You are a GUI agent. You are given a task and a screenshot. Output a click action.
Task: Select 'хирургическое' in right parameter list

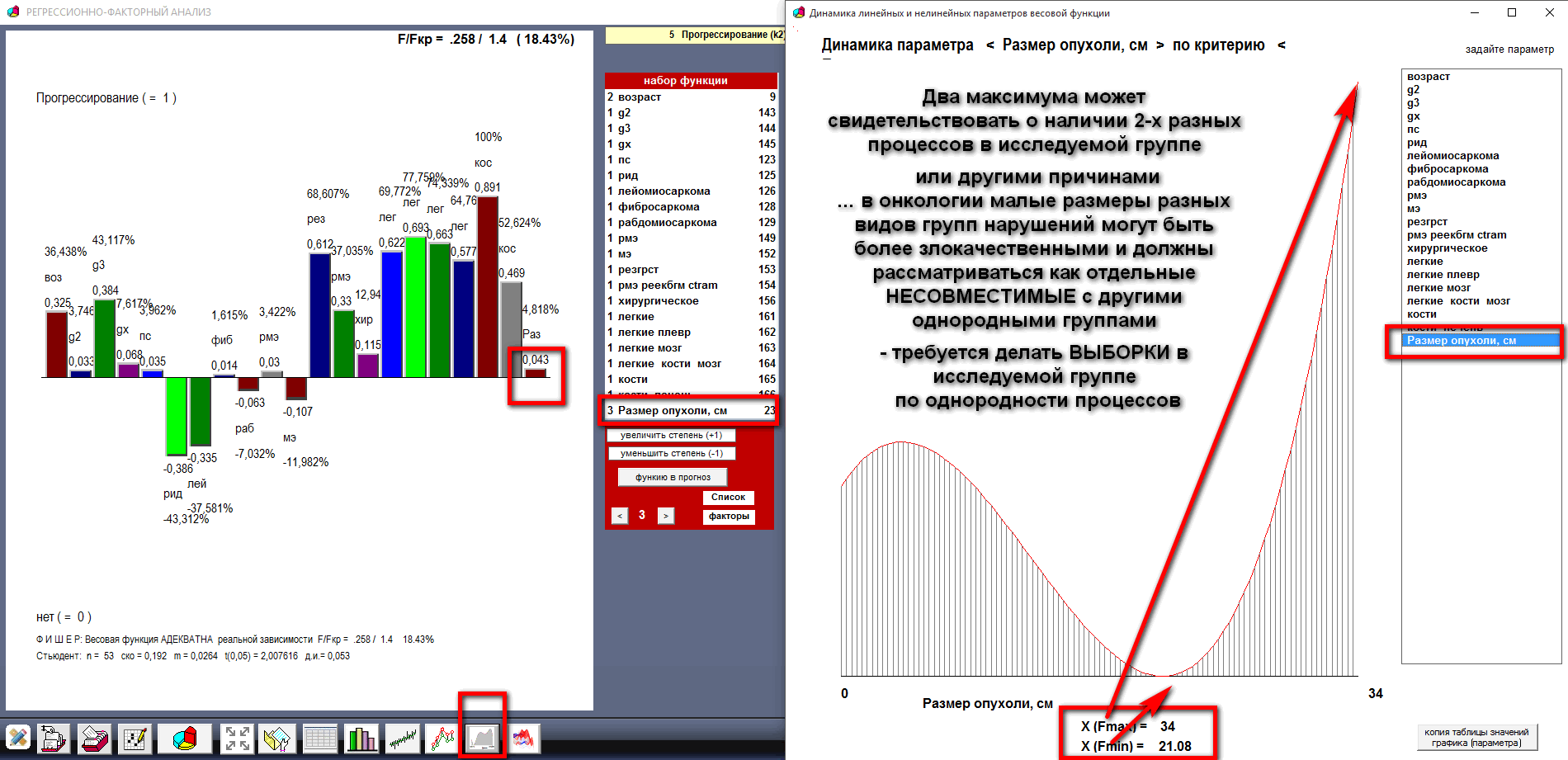[x=1447, y=248]
